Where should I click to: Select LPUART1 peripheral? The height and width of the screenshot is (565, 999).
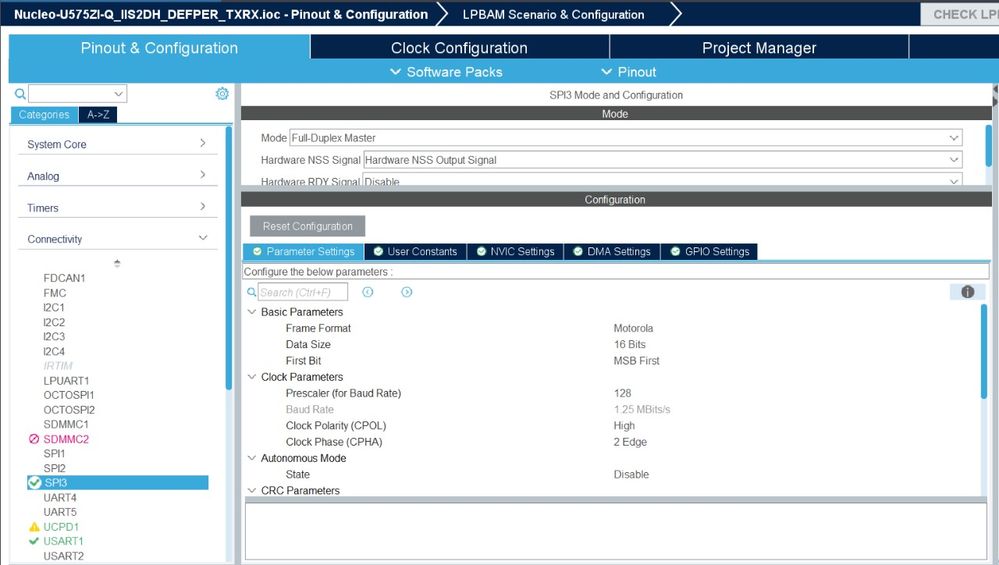pyautogui.click(x=66, y=381)
